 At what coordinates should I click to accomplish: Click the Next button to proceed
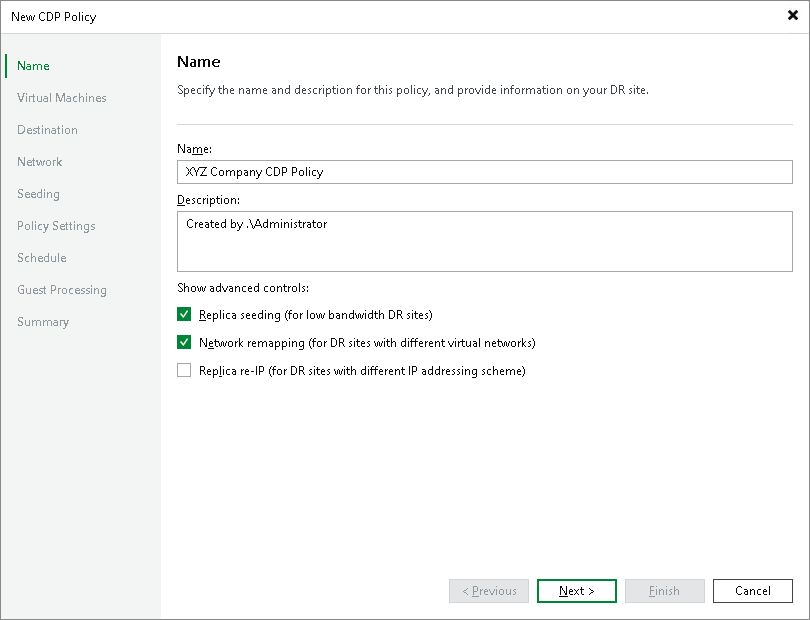pyautogui.click(x=576, y=590)
